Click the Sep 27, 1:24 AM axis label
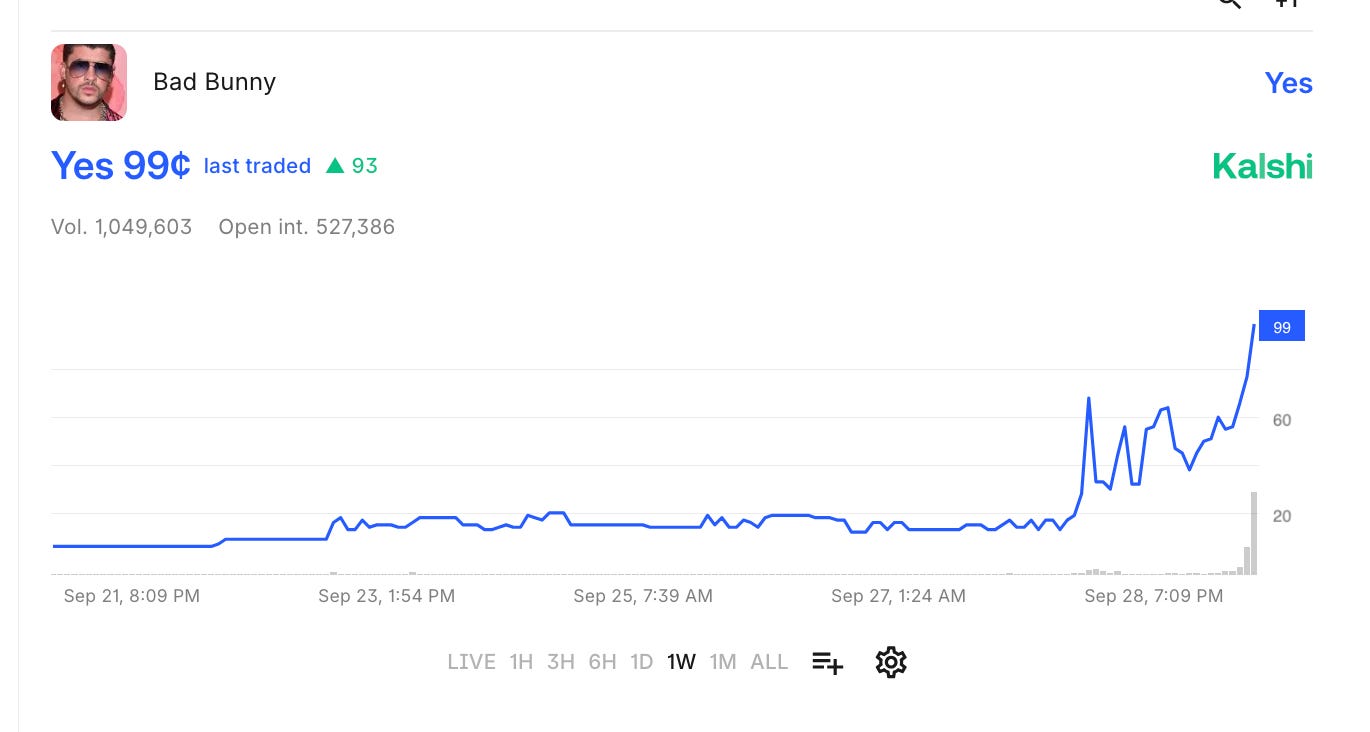1370x732 pixels. [898, 596]
